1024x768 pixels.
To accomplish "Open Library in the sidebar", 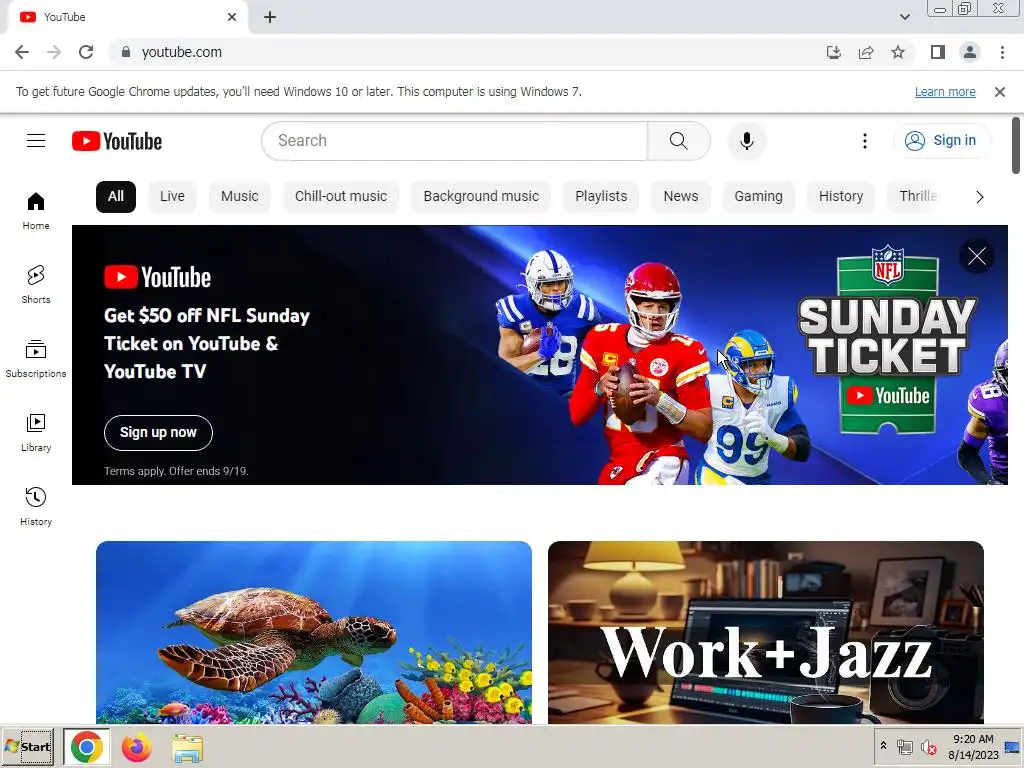I will coord(36,432).
